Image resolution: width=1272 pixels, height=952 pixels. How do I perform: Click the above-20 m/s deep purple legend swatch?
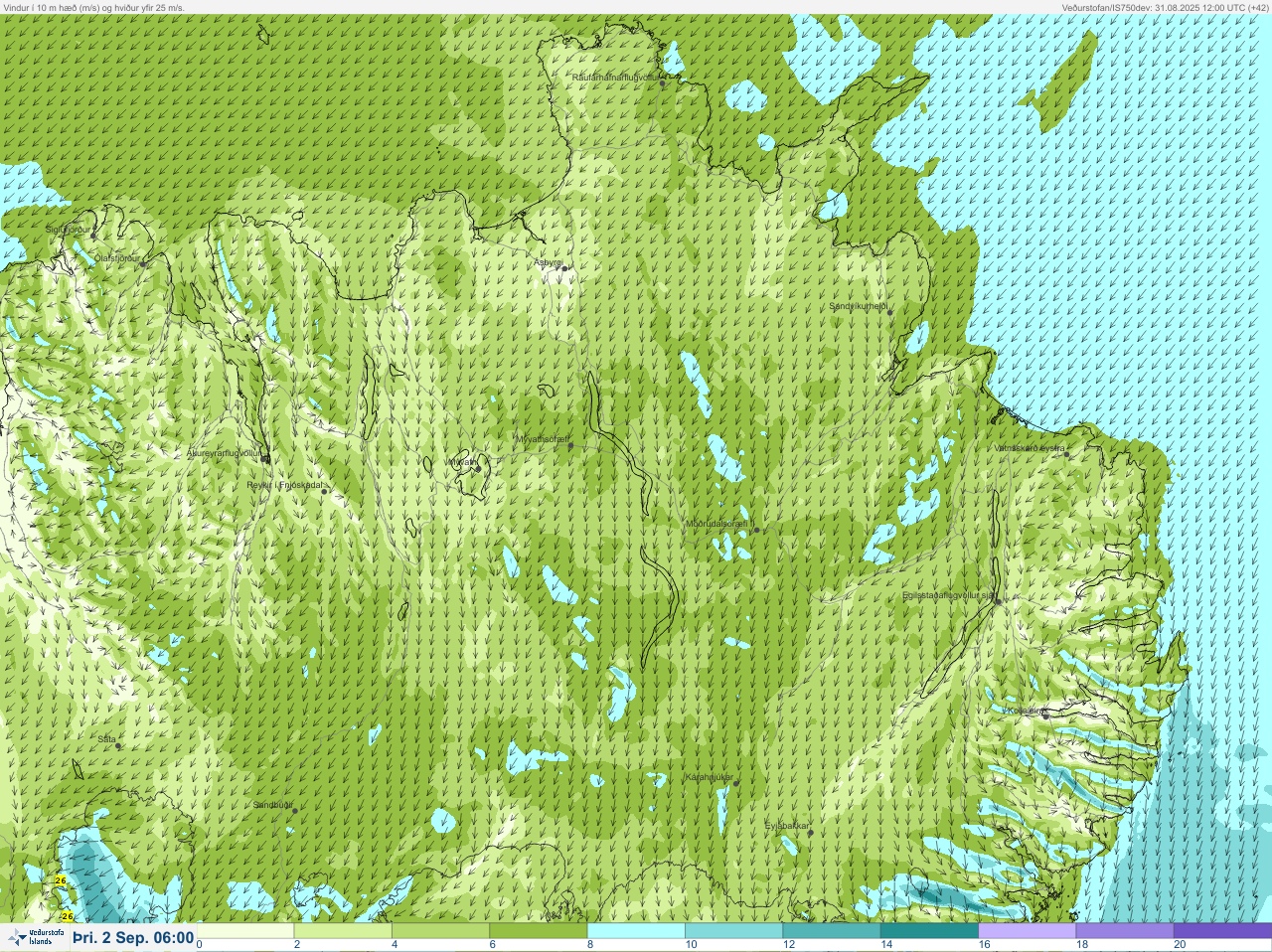1222,931
